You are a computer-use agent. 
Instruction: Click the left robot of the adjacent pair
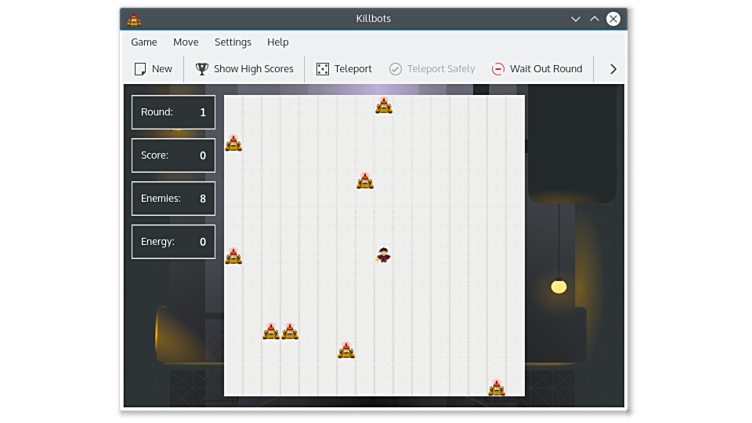271,331
